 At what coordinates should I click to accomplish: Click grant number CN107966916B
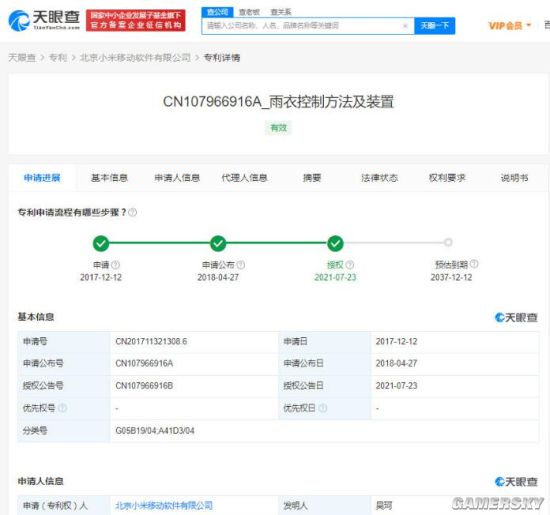tap(144, 386)
